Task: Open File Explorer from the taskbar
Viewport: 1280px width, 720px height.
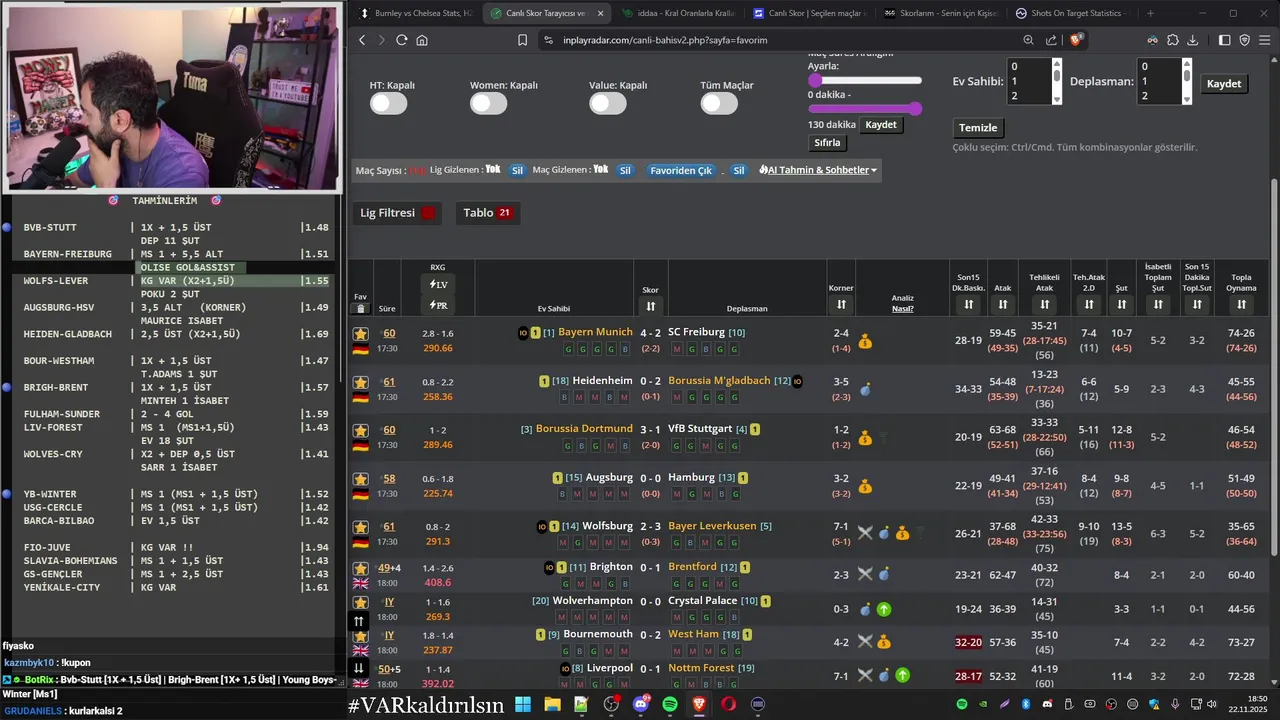Action: point(552,704)
